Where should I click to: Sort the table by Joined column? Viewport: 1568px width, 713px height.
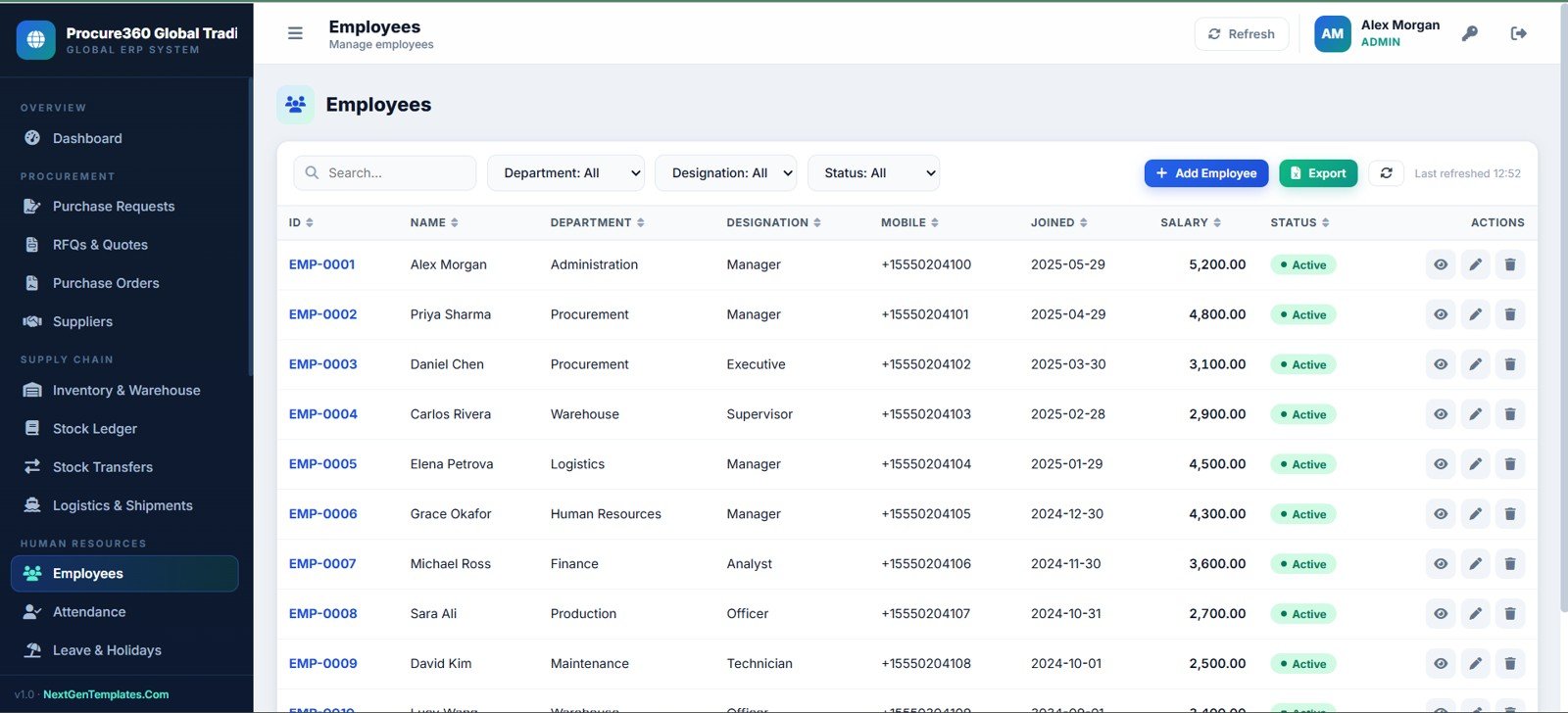click(1058, 223)
